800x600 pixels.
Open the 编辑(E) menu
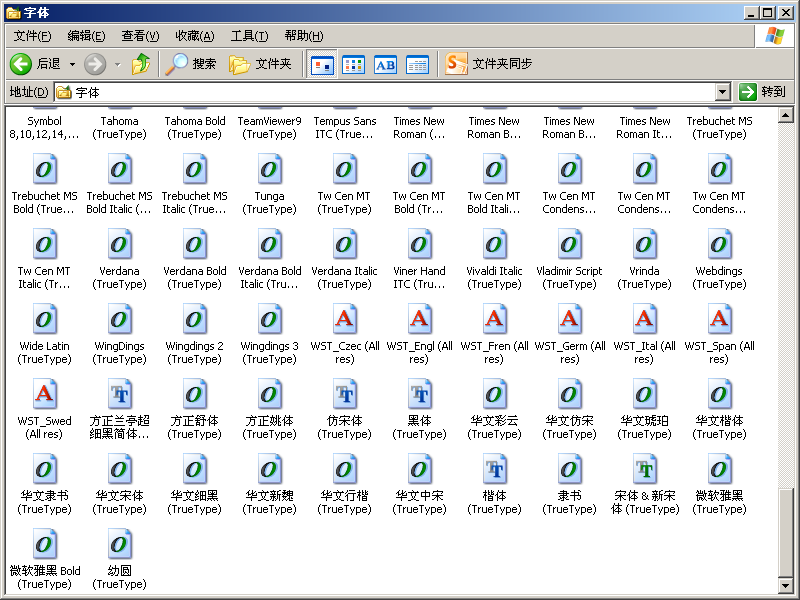(86, 36)
